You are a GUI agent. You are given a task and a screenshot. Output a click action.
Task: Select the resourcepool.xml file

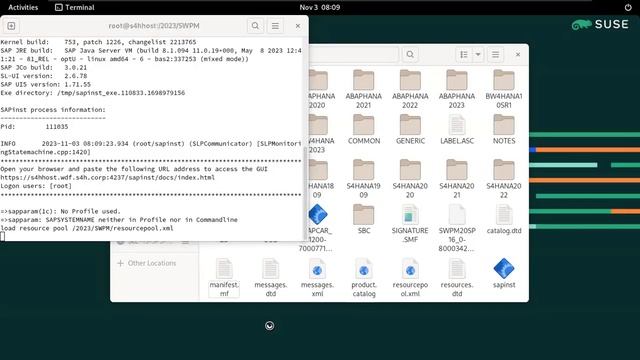pos(410,278)
